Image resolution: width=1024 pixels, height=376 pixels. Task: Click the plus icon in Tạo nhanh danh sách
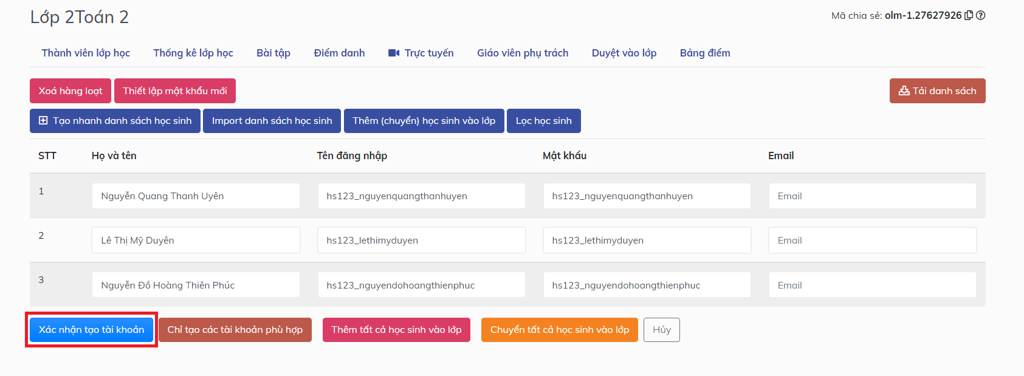click(x=43, y=121)
